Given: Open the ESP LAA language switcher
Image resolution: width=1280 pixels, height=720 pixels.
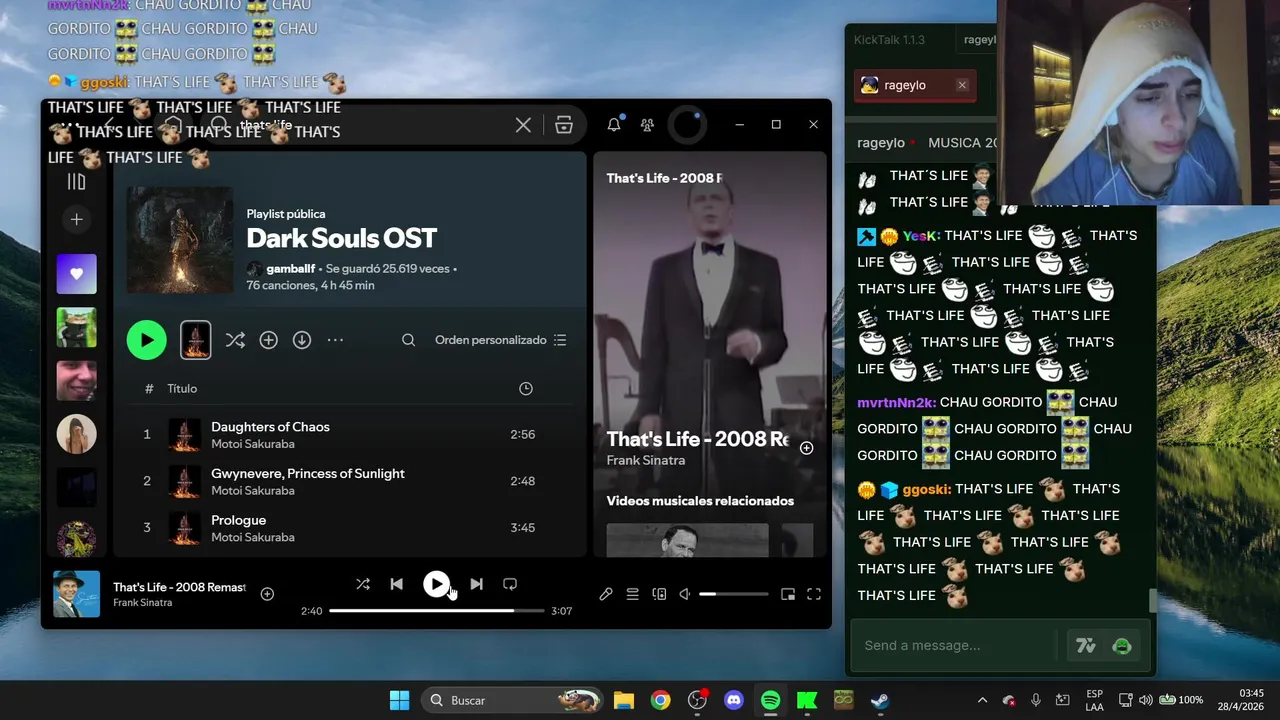Looking at the screenshot, I should (1094, 700).
